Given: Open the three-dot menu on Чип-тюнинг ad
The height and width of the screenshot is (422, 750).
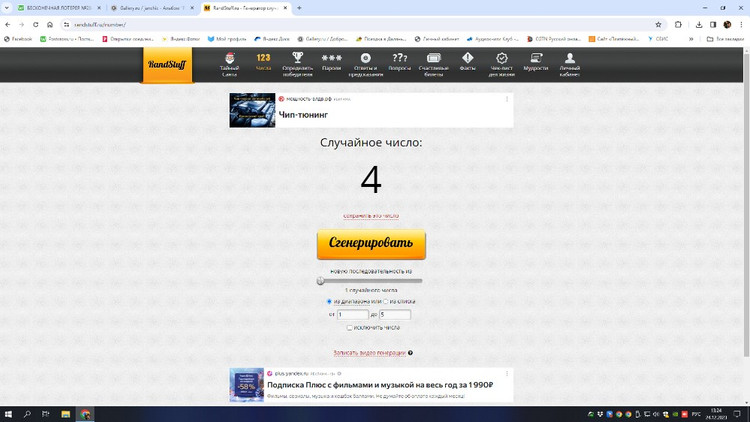Looking at the screenshot, I should [507, 99].
